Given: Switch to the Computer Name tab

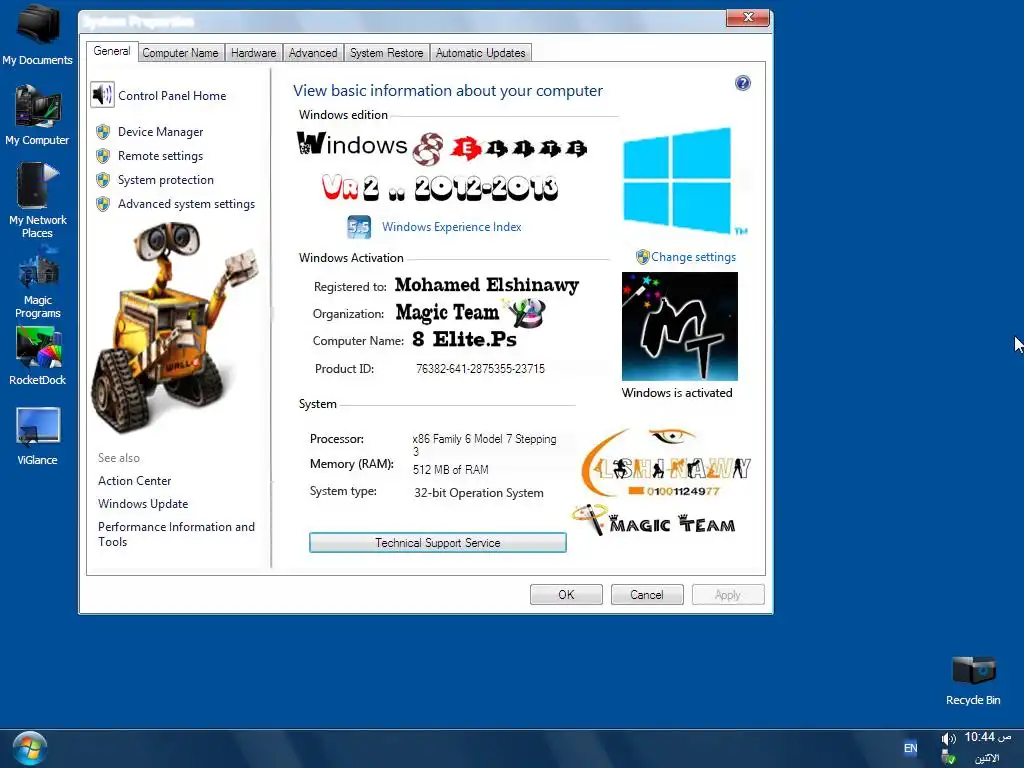Looking at the screenshot, I should pyautogui.click(x=180, y=53).
